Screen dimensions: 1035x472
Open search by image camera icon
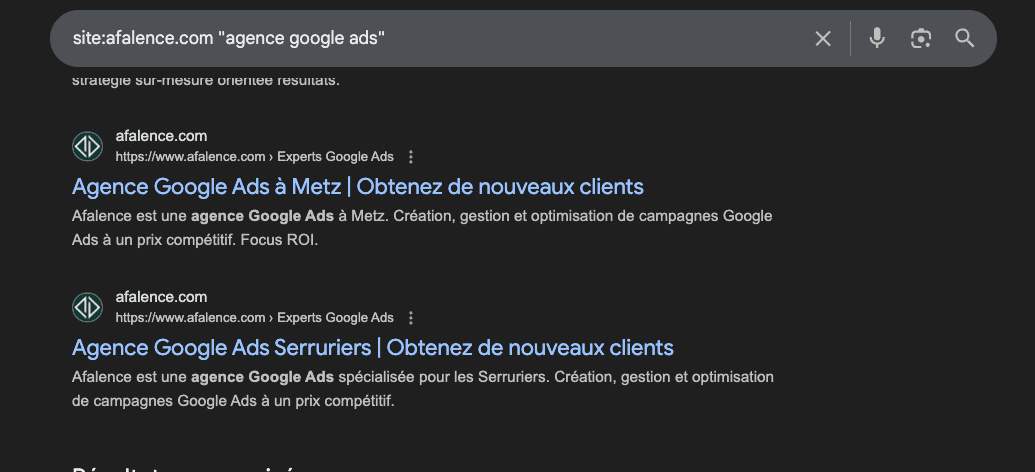tap(921, 39)
